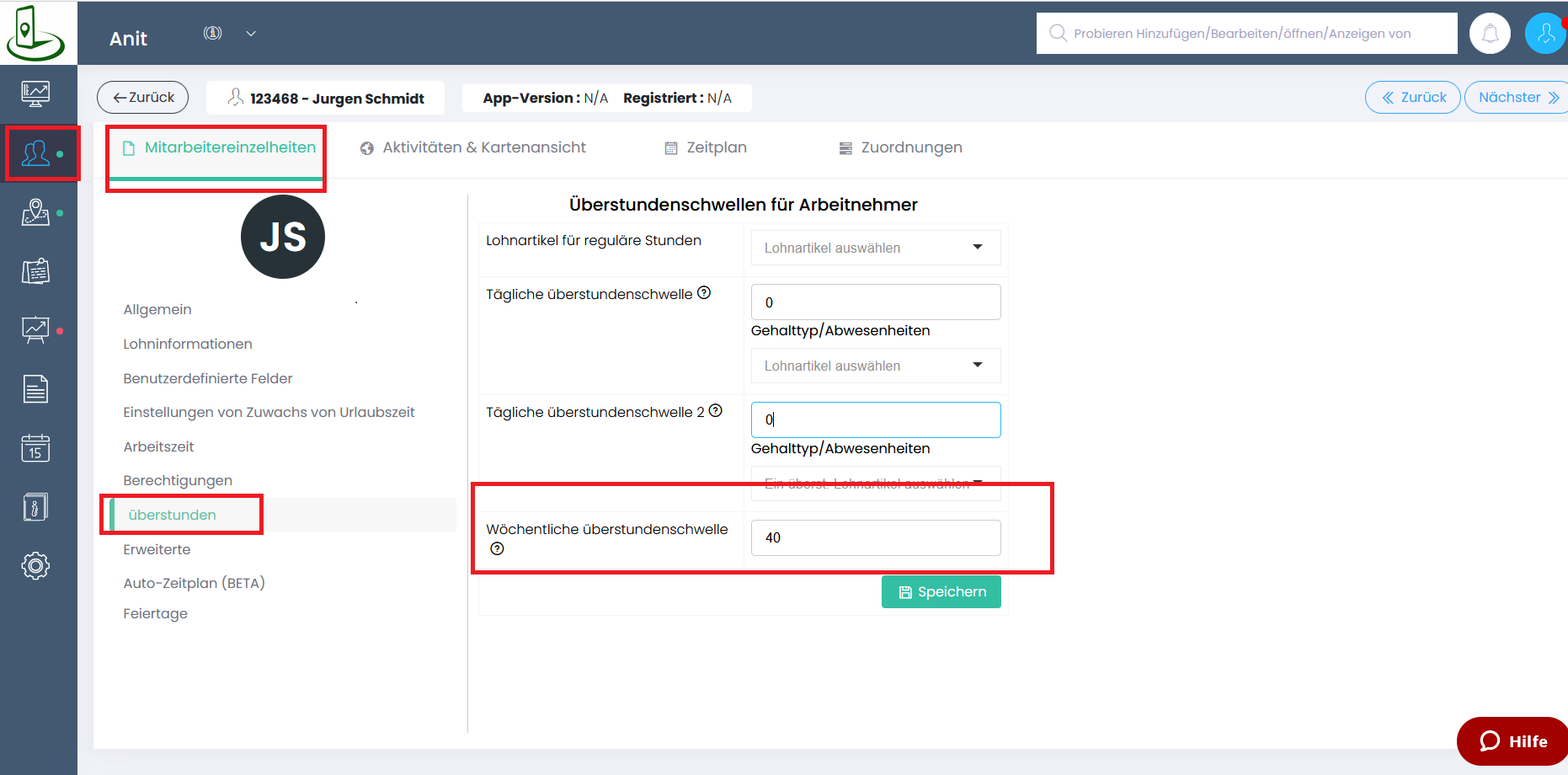
Task: Expand the chevron next to Anit
Action: [x=251, y=34]
